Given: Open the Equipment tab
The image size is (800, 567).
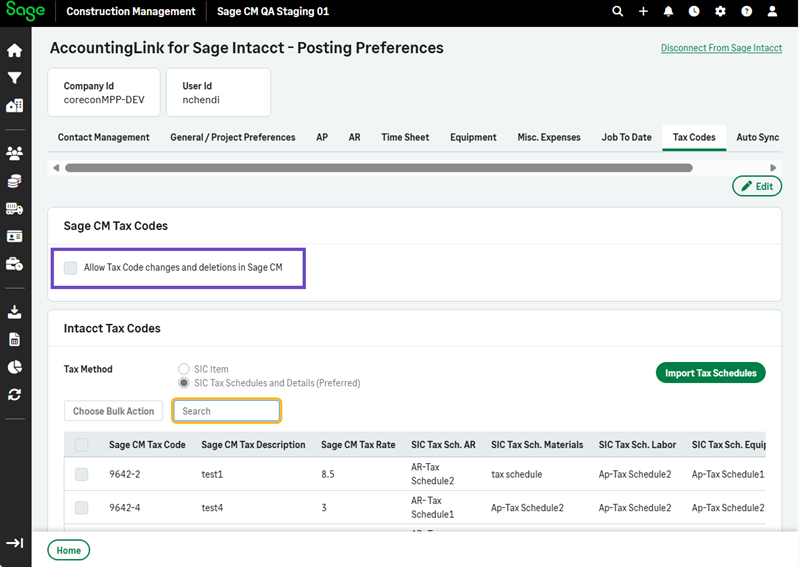Looking at the screenshot, I should 473,137.
